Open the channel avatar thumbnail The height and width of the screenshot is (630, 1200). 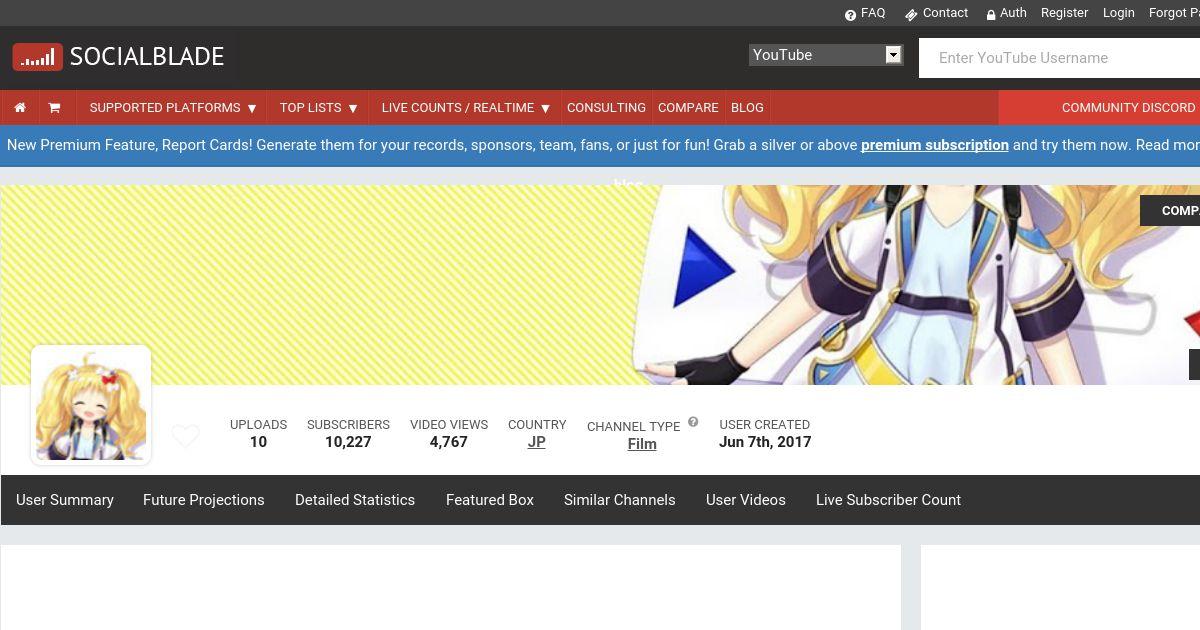pos(91,405)
